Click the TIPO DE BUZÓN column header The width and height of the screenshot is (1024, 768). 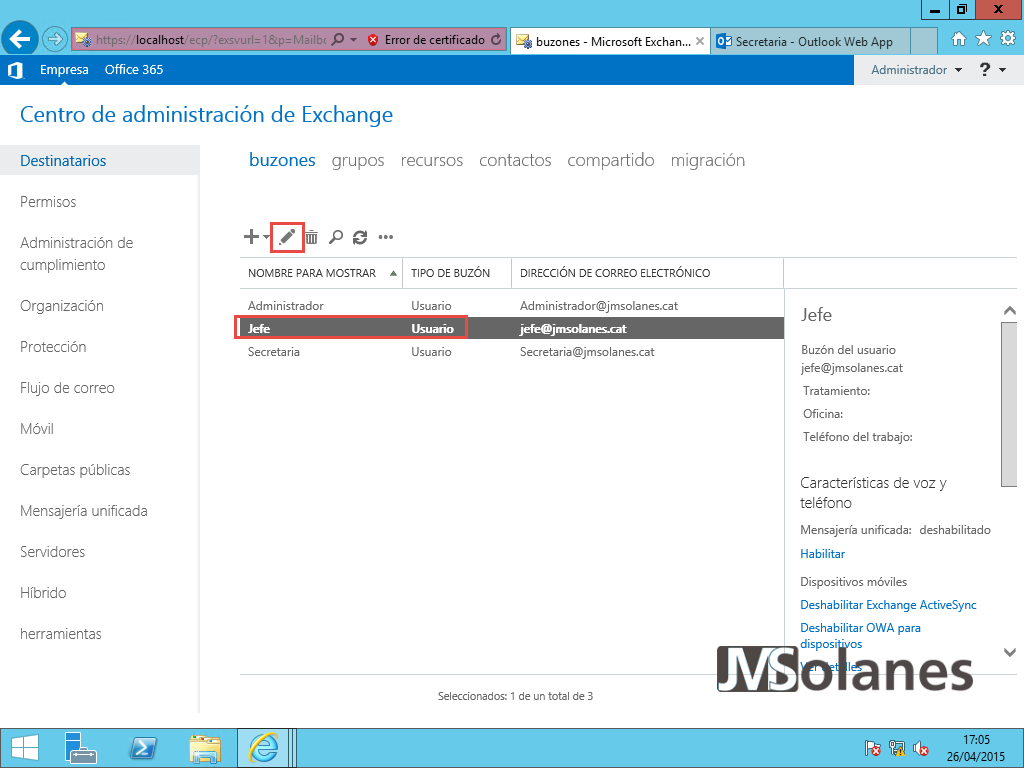(457, 273)
